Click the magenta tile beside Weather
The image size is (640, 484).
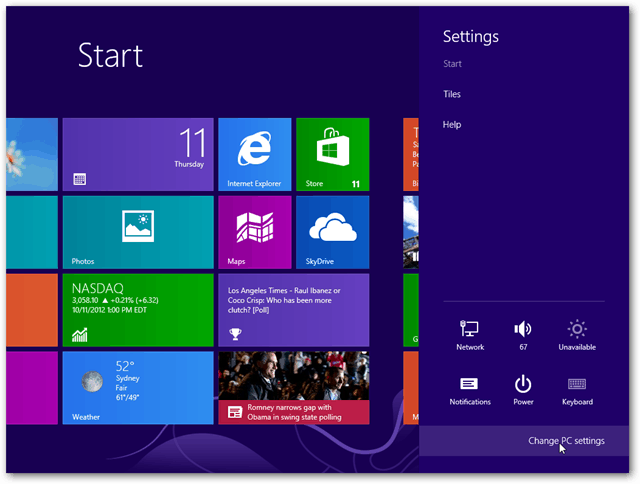(x=32, y=388)
